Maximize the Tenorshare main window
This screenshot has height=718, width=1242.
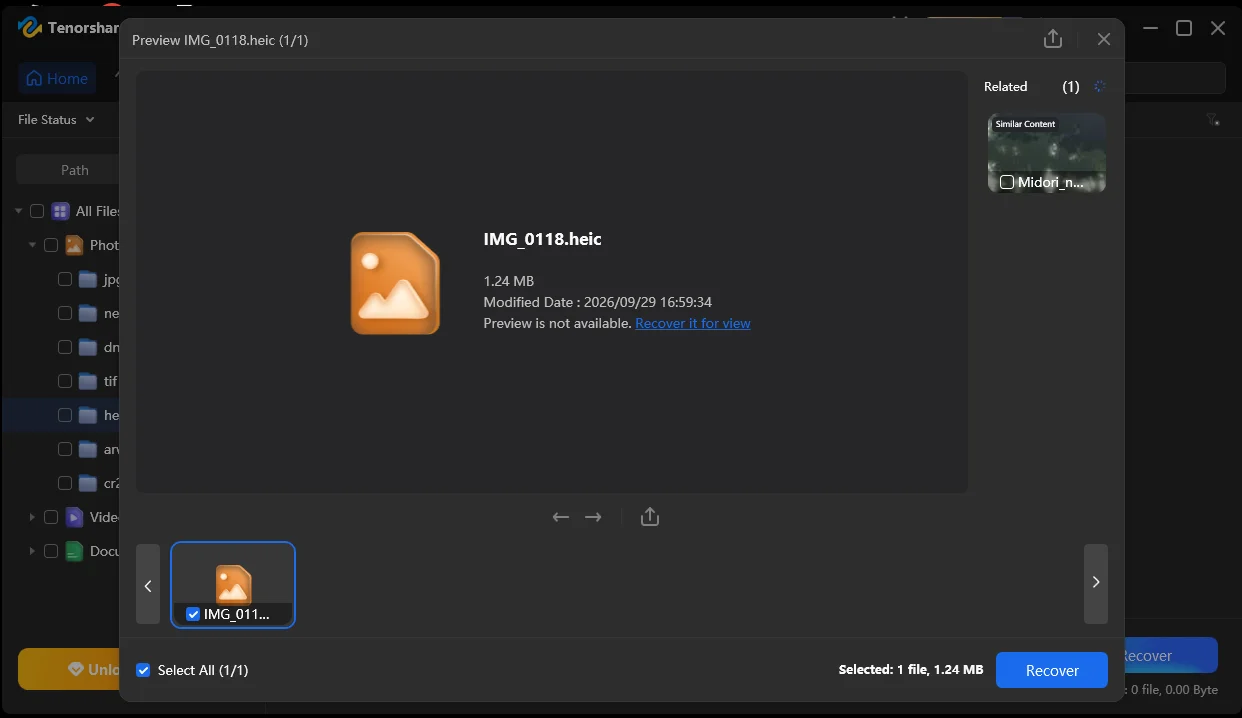pyautogui.click(x=1184, y=28)
